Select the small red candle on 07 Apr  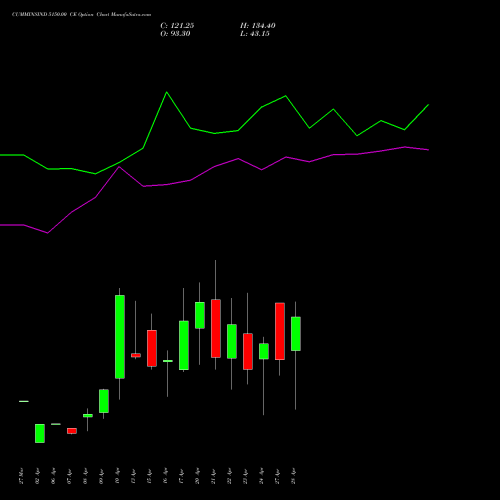pos(72,431)
